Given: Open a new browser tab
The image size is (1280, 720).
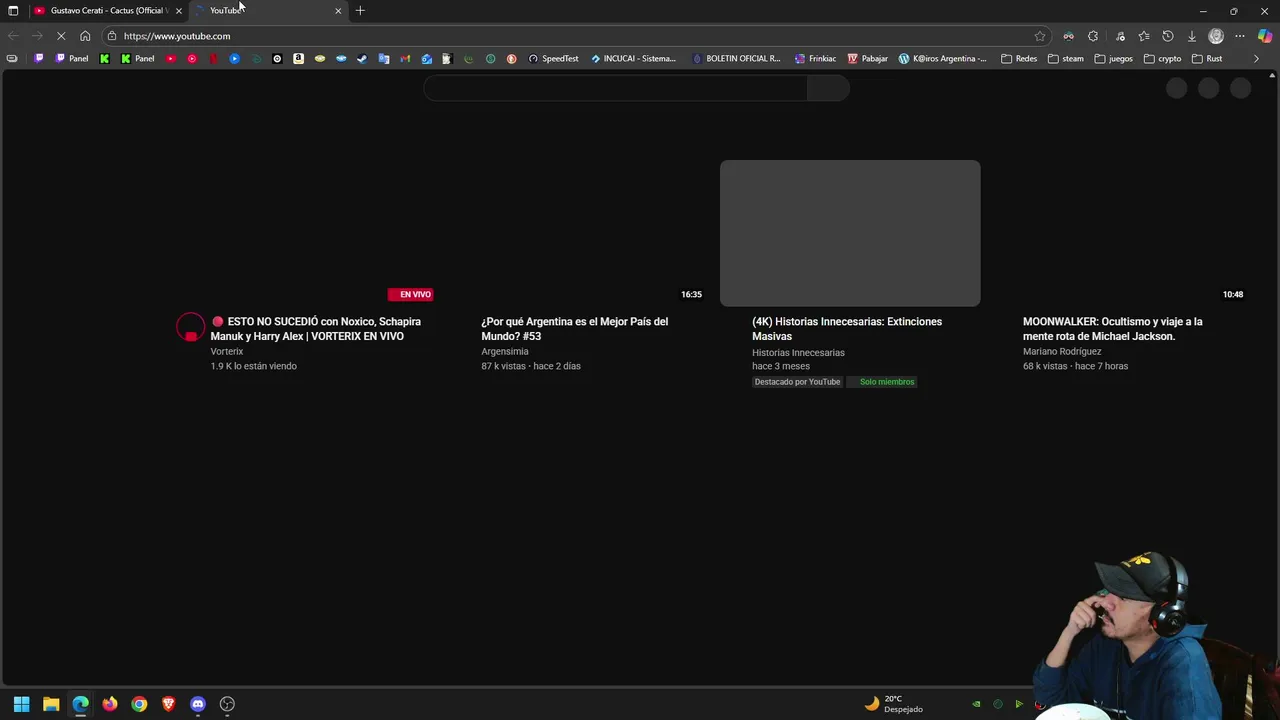Looking at the screenshot, I should tap(360, 10).
